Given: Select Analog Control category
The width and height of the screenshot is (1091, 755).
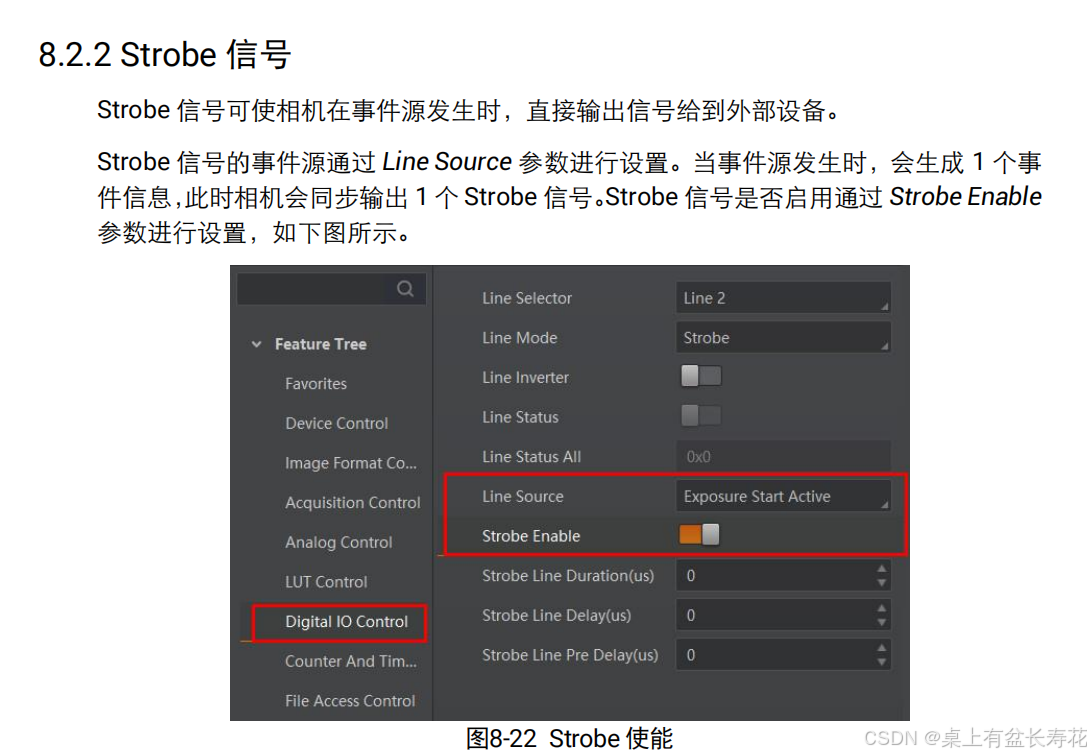Looking at the screenshot, I should click(x=338, y=542).
